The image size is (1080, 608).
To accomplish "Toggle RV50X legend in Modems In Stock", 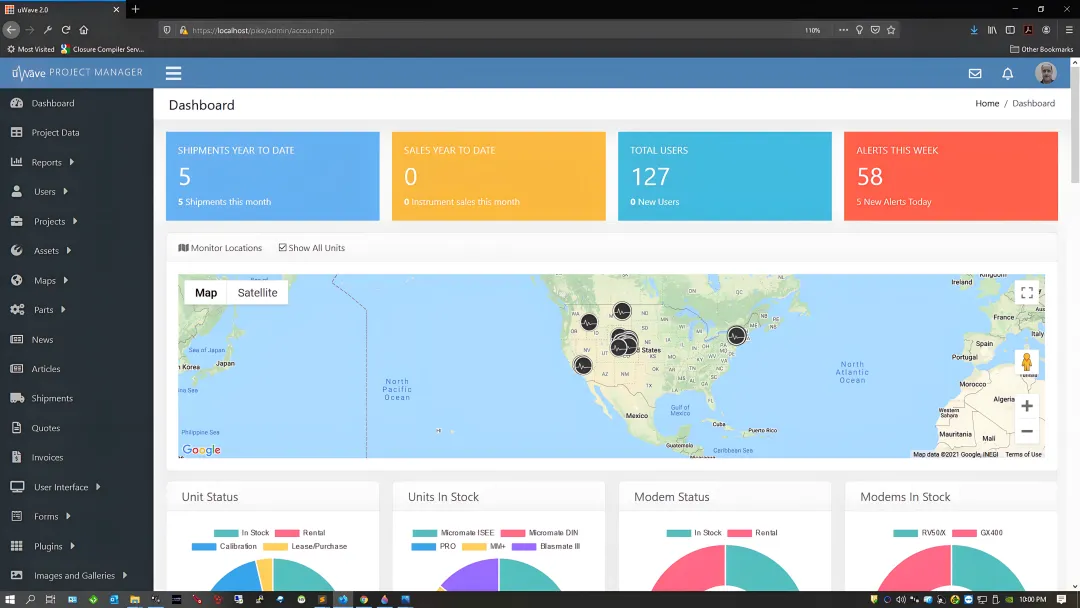I will coord(920,533).
